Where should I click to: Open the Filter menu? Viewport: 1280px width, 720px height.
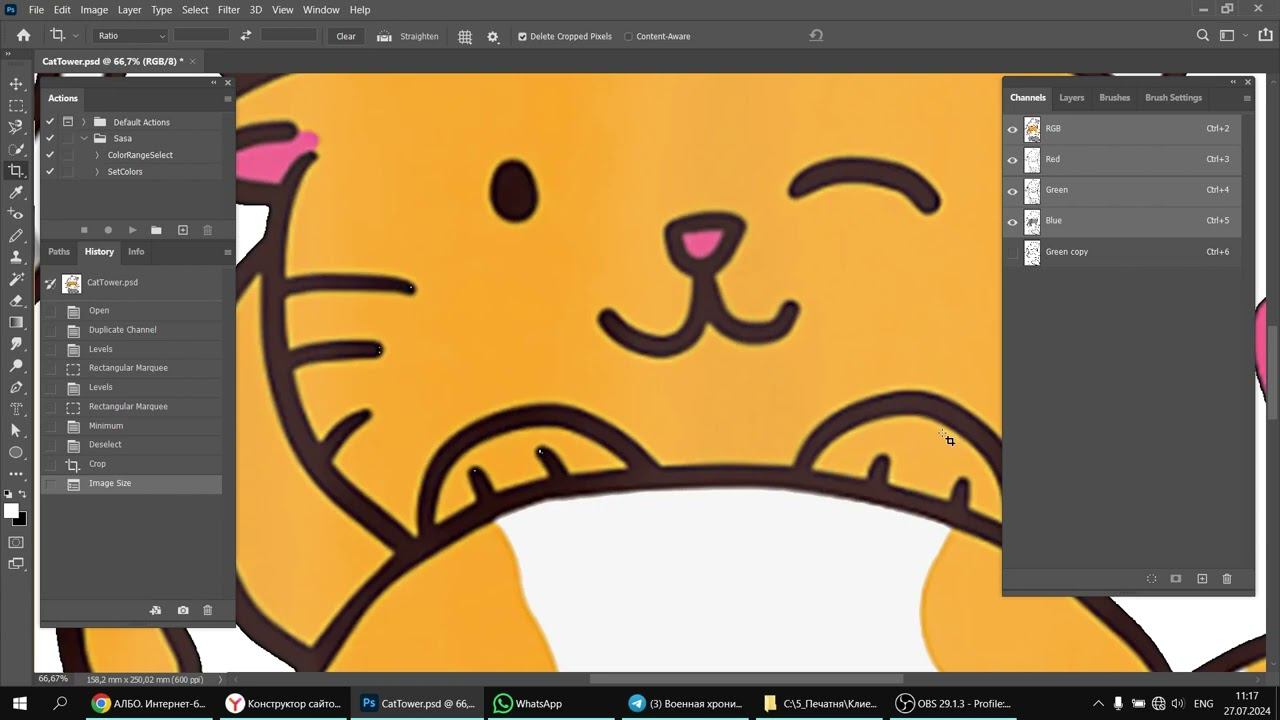click(229, 10)
